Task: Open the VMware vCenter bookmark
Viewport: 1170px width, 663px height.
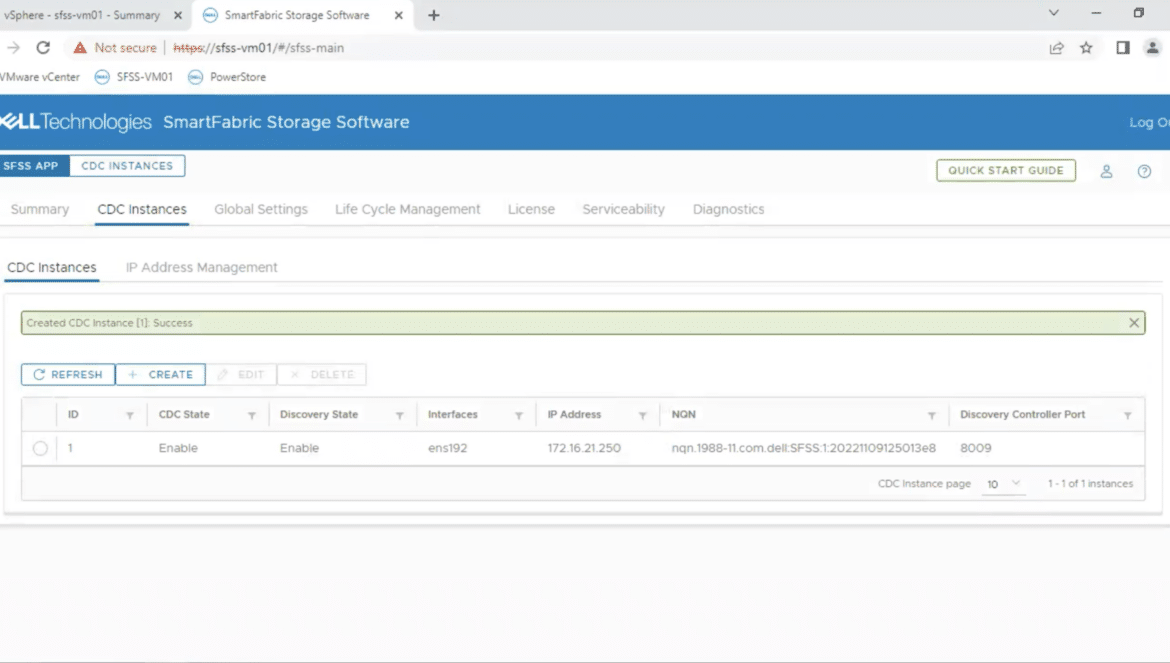Action: tap(40, 77)
